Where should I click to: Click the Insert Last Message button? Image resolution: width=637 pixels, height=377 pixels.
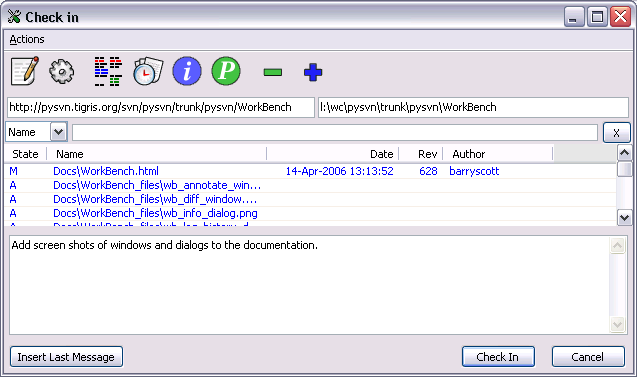tap(66, 357)
